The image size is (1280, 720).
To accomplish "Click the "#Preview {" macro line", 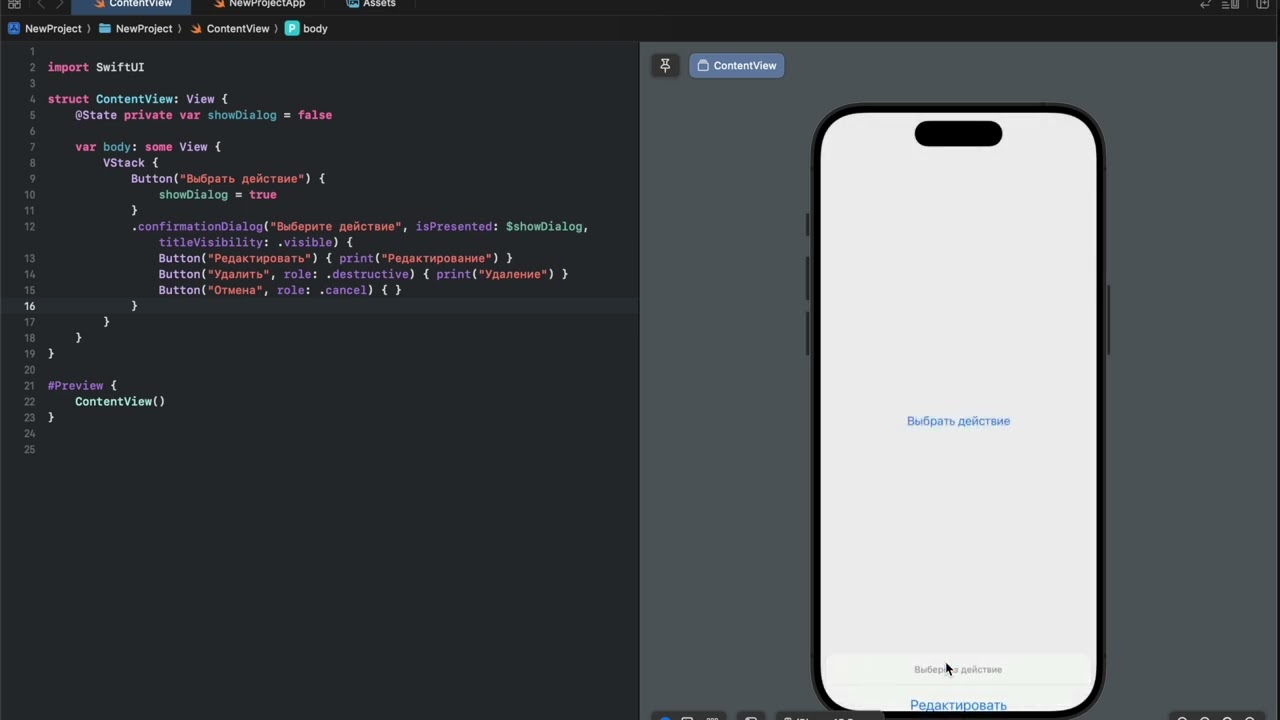I will [82, 386].
